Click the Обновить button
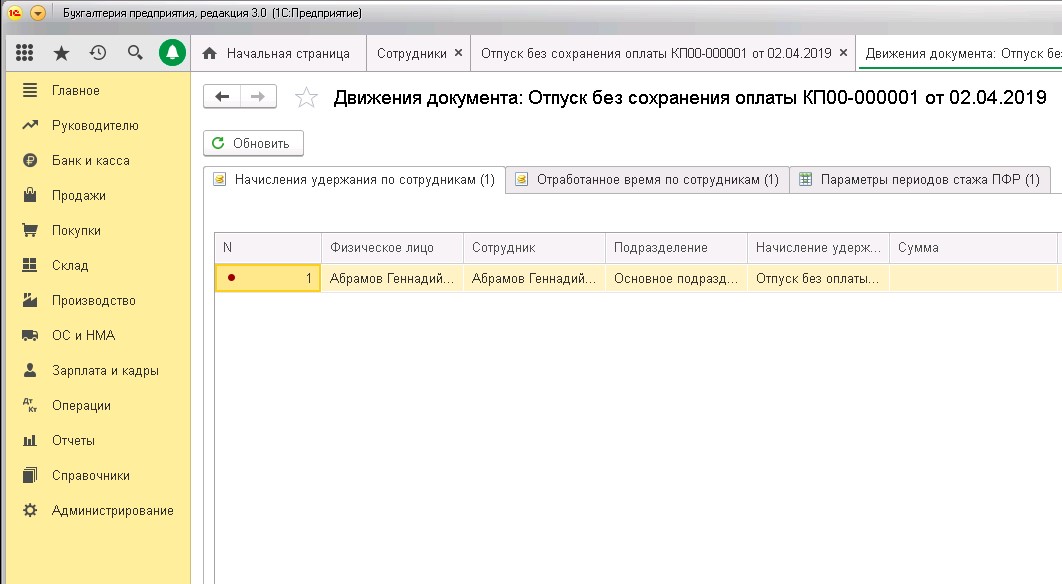The image size is (1062, 584). tap(253, 143)
